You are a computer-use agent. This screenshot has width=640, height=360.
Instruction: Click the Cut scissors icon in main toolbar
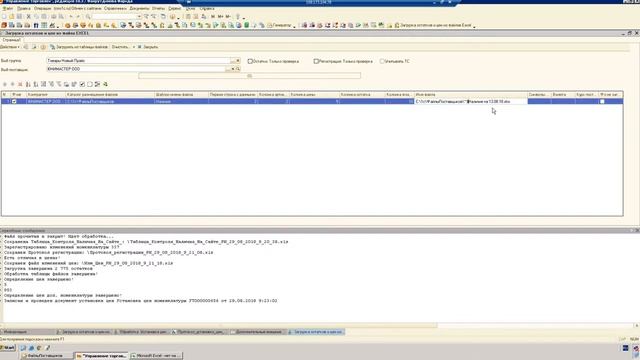pyautogui.click(x=29, y=16)
